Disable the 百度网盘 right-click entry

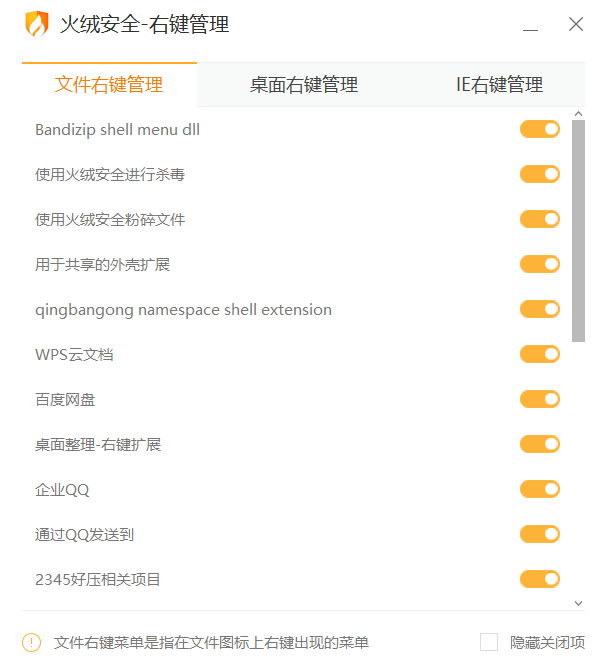tap(540, 399)
